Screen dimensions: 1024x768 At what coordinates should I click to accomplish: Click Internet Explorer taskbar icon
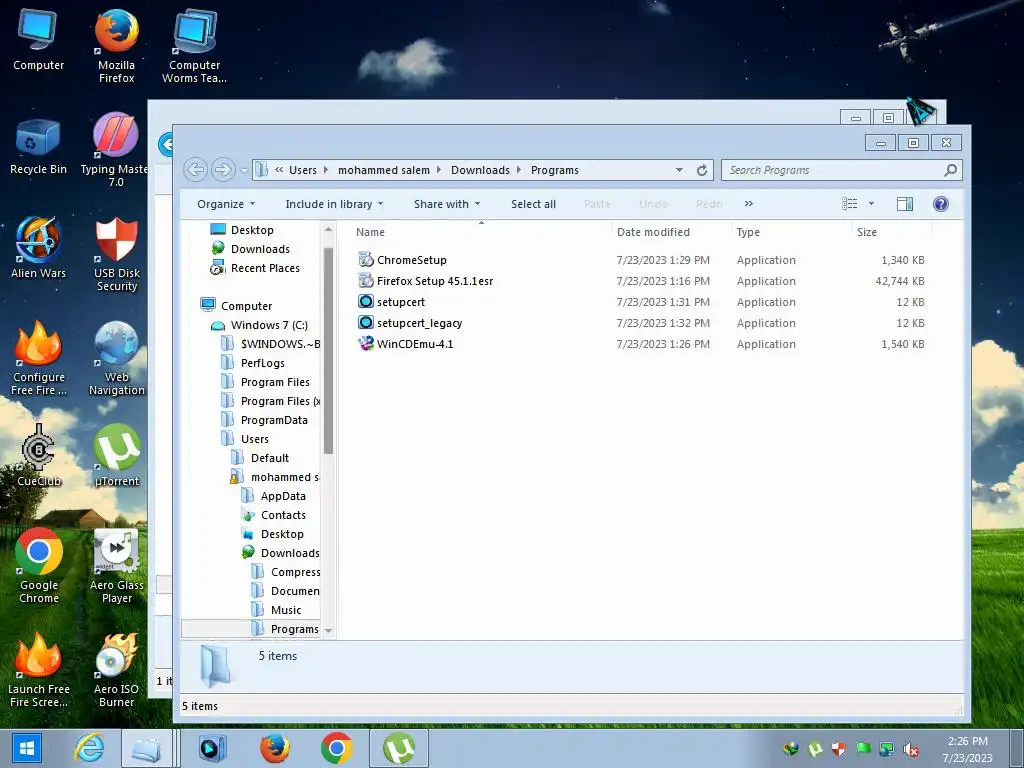point(89,748)
